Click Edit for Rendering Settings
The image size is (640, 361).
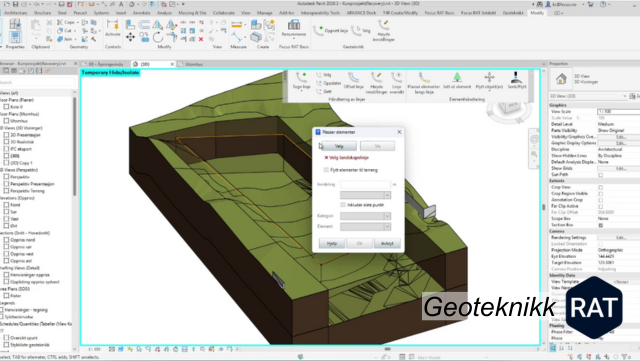[620, 238]
